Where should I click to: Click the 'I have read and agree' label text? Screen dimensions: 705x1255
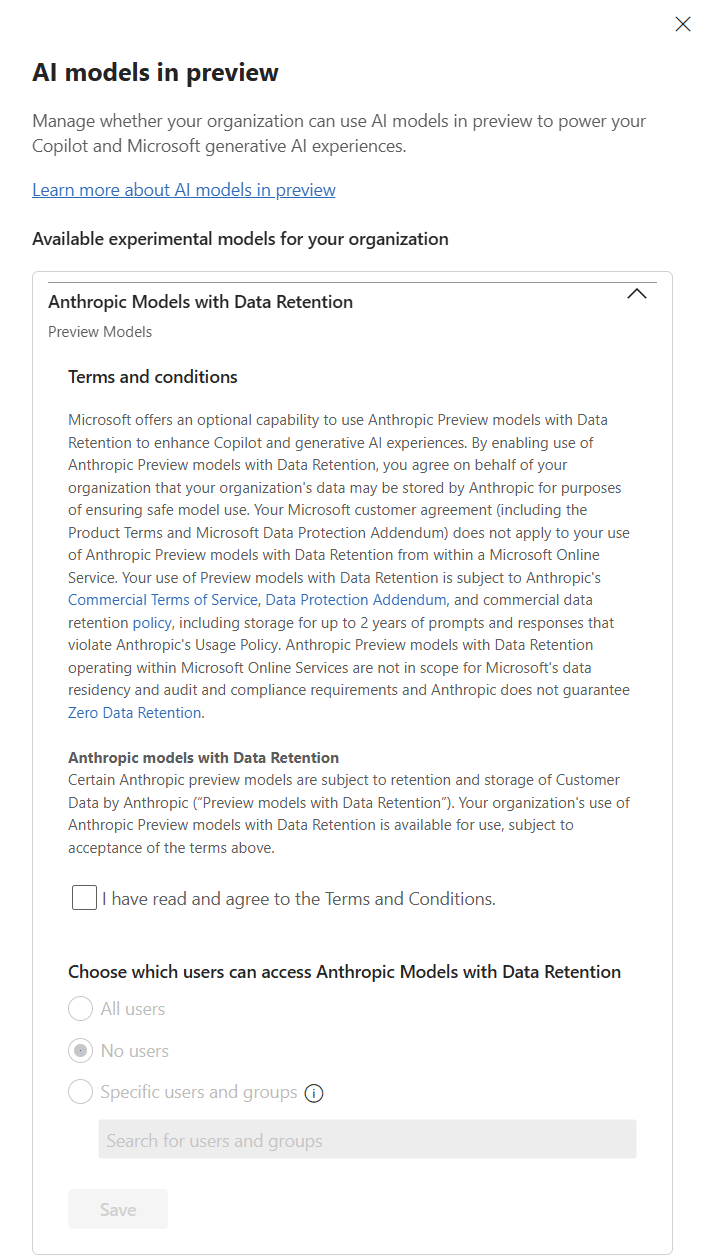299,899
